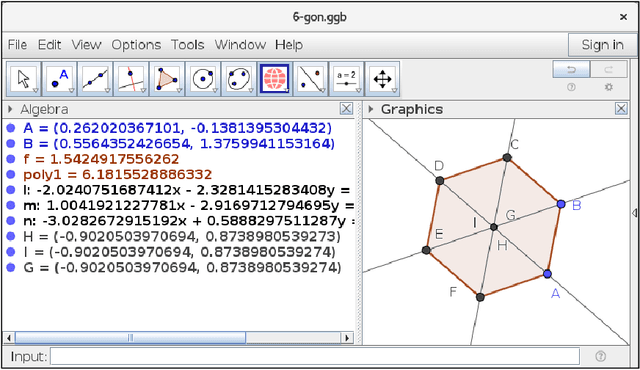
Task: Toggle visibility of line n
Action: click(11, 221)
